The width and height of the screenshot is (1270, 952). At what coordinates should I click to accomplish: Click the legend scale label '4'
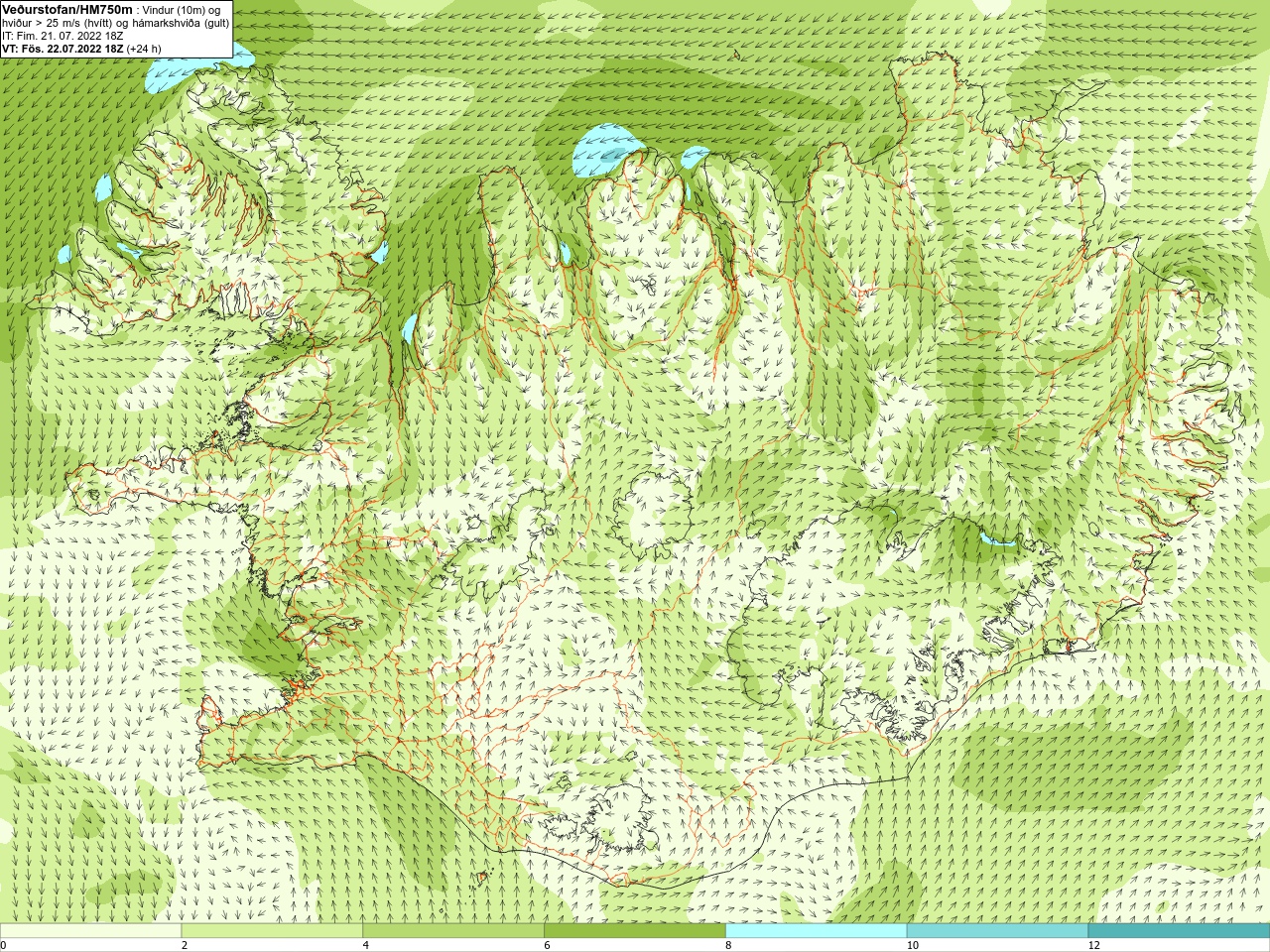366,945
